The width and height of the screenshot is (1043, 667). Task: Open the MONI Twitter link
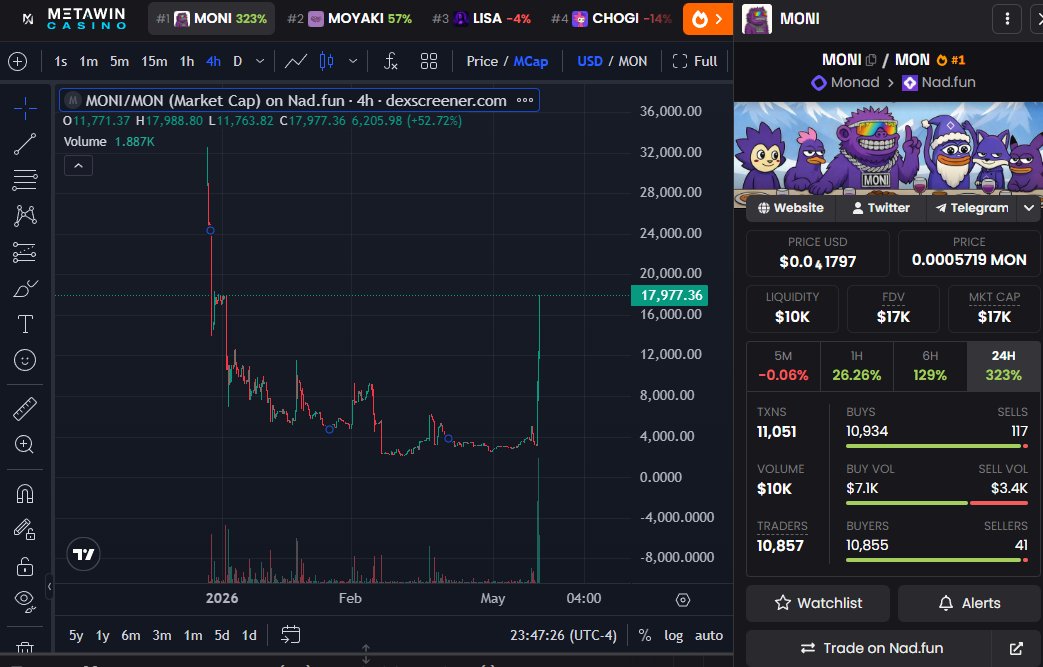click(881, 208)
